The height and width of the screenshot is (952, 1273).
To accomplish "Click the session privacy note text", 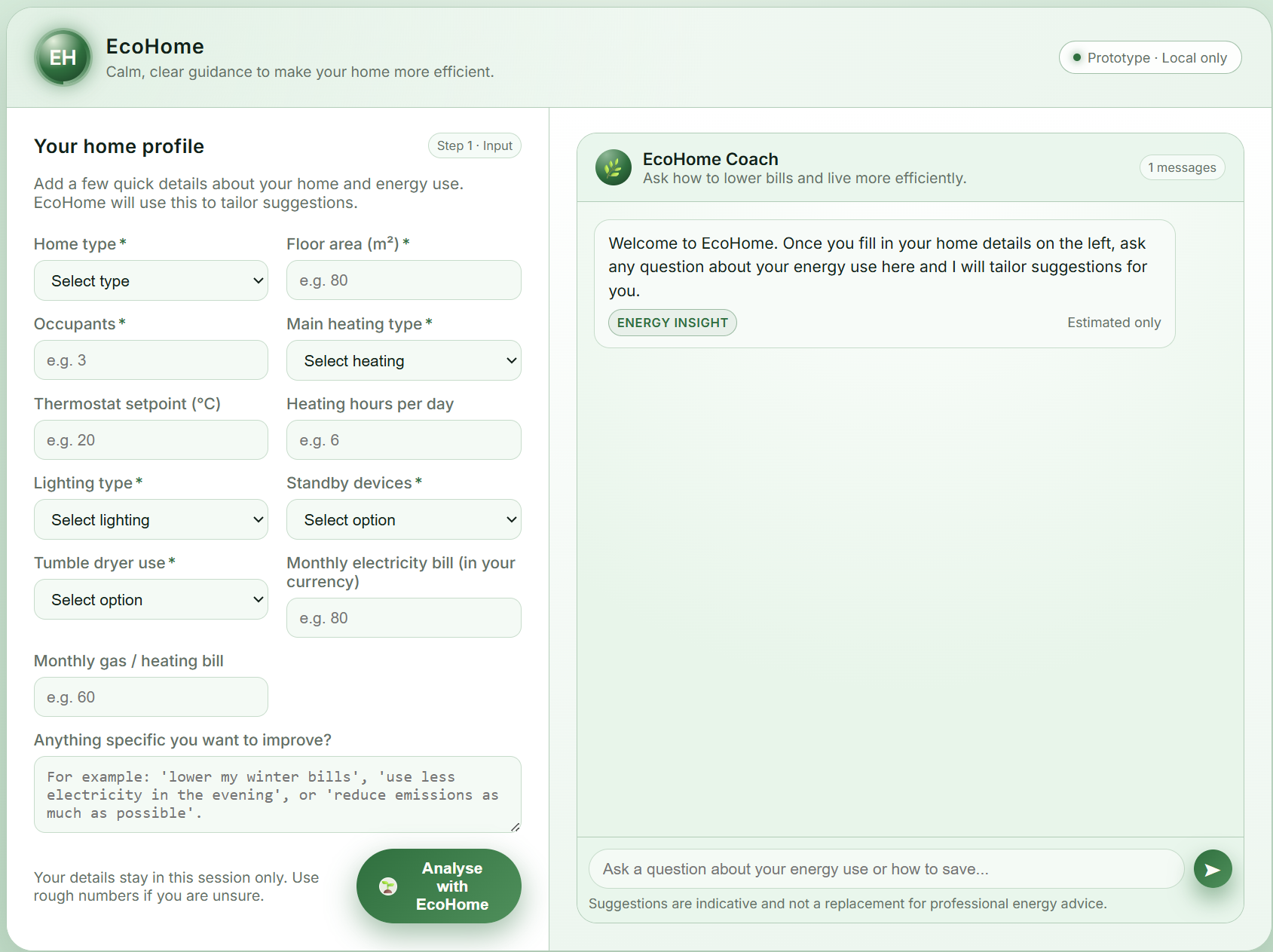I will tap(176, 886).
